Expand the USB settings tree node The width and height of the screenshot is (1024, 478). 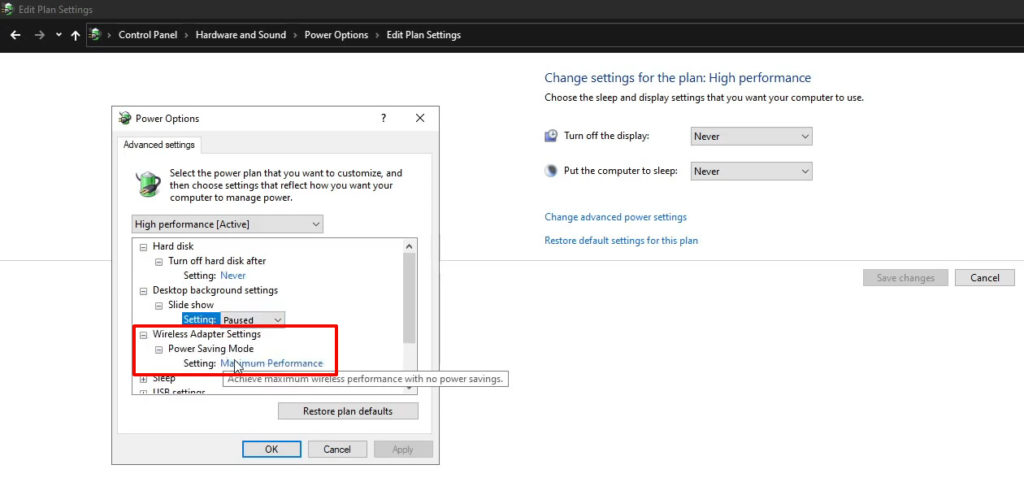(143, 392)
